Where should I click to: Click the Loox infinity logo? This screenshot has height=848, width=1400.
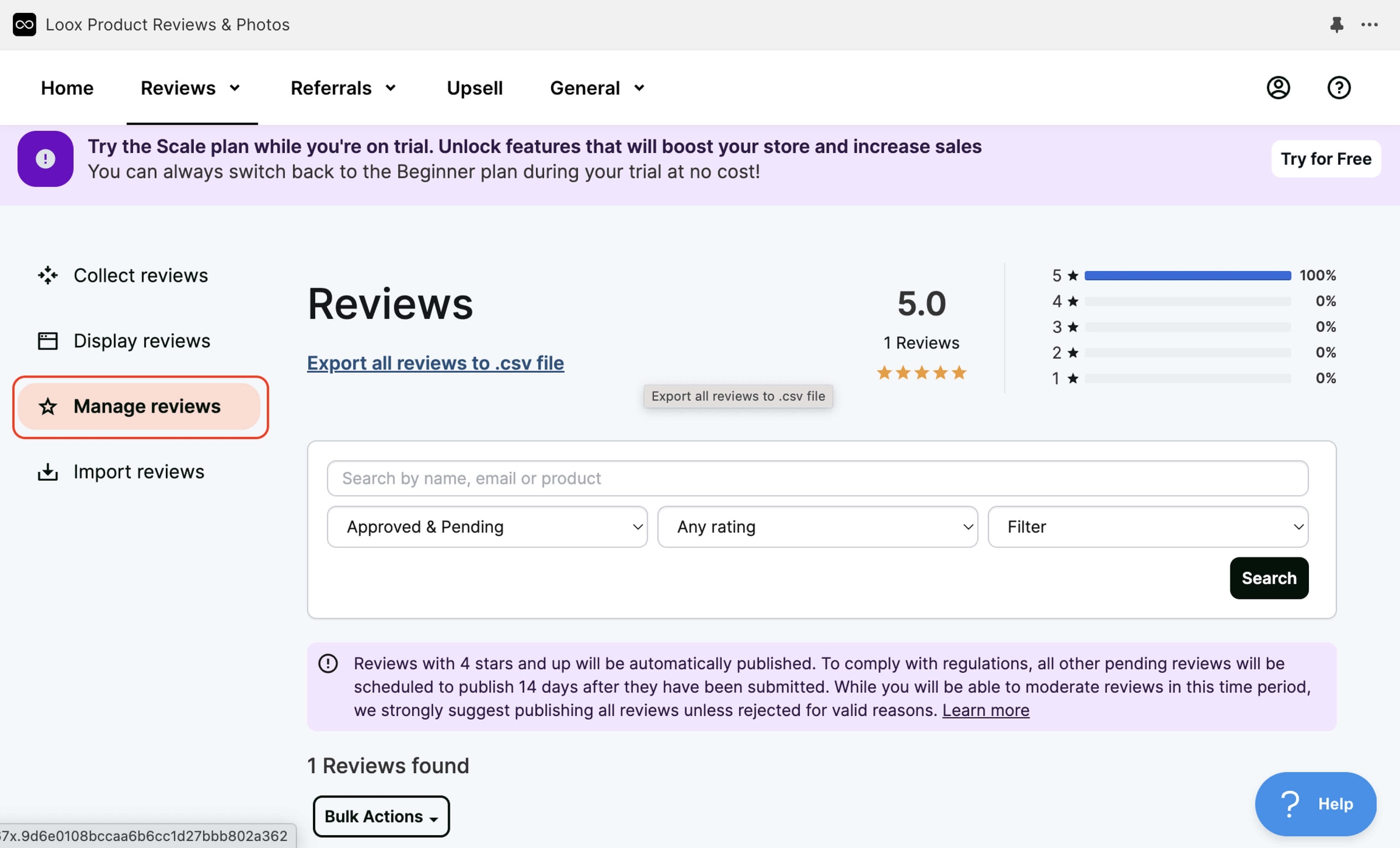pos(24,24)
